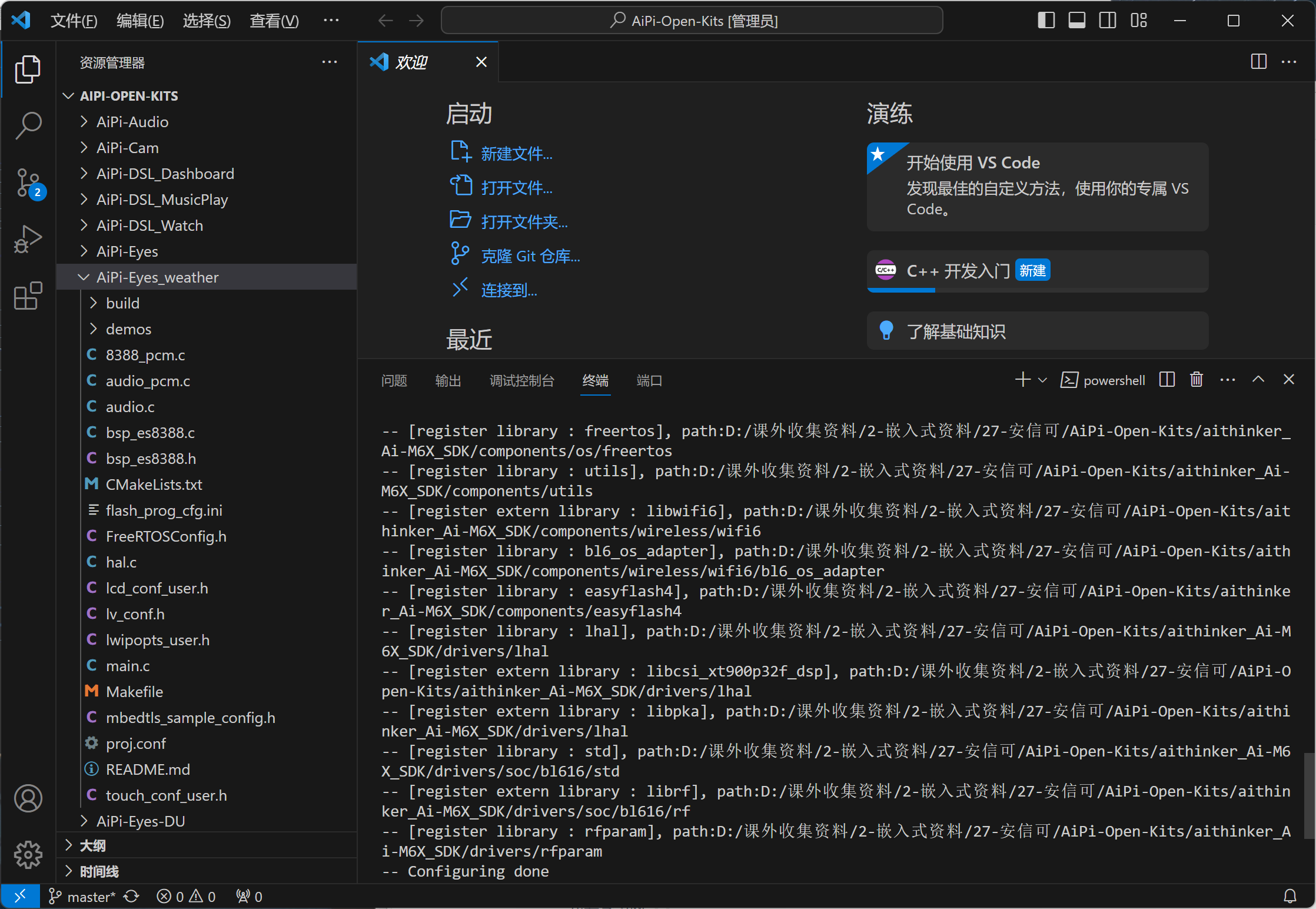Switch to the 端口 panel tab
This screenshot has width=1316, height=909.
[649, 380]
